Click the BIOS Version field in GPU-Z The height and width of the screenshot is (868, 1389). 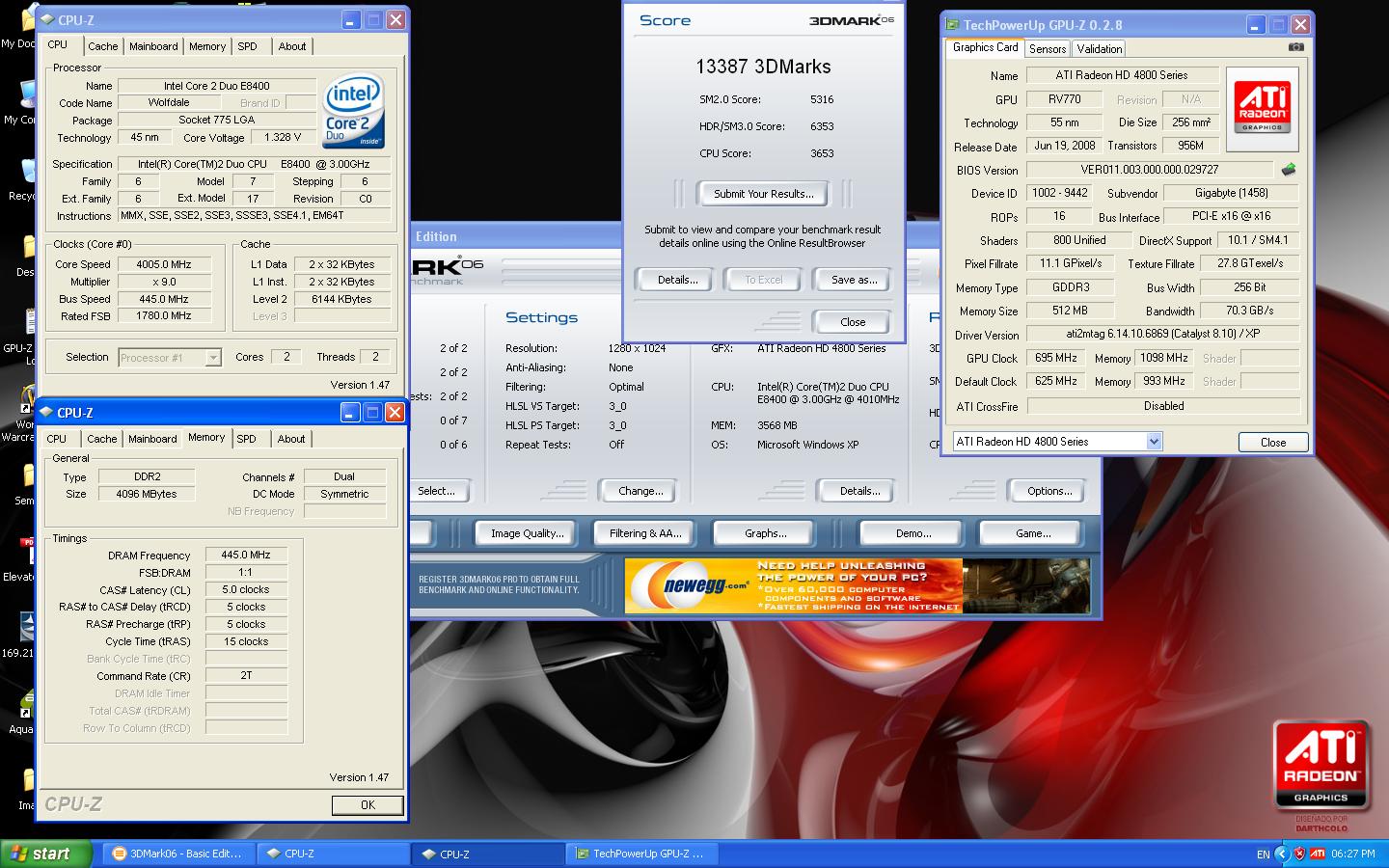1150,170
